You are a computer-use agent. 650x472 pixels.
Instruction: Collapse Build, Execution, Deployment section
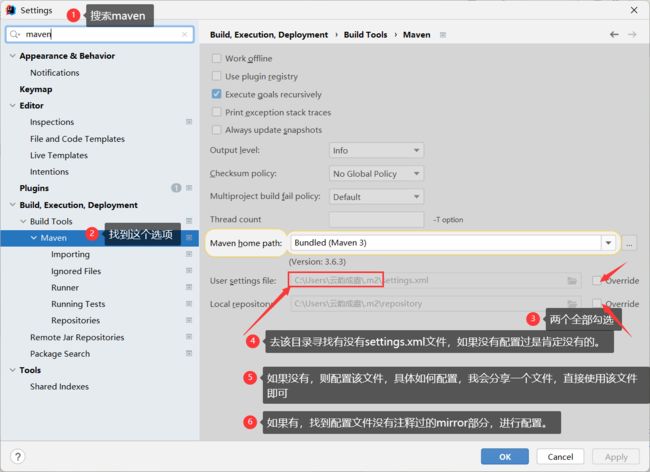(x=12, y=205)
